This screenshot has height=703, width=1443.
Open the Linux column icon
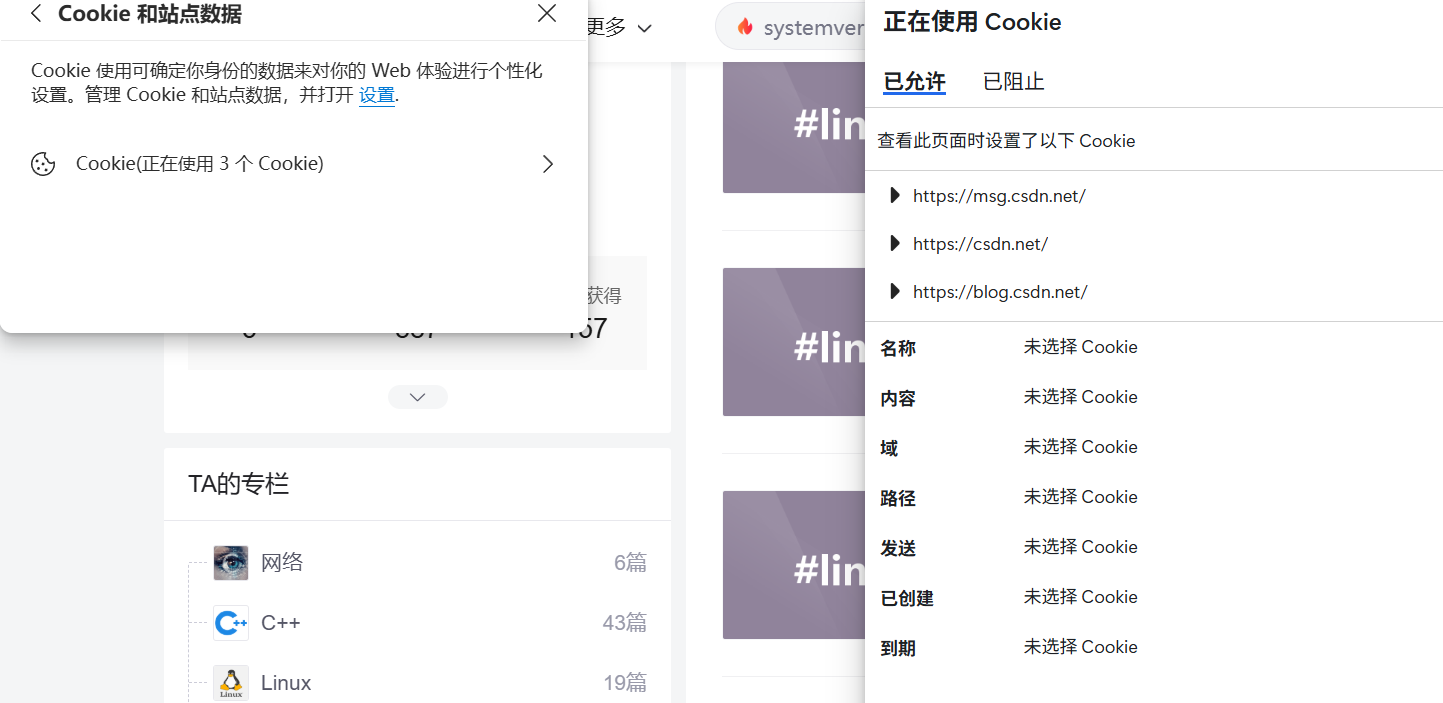click(231, 683)
